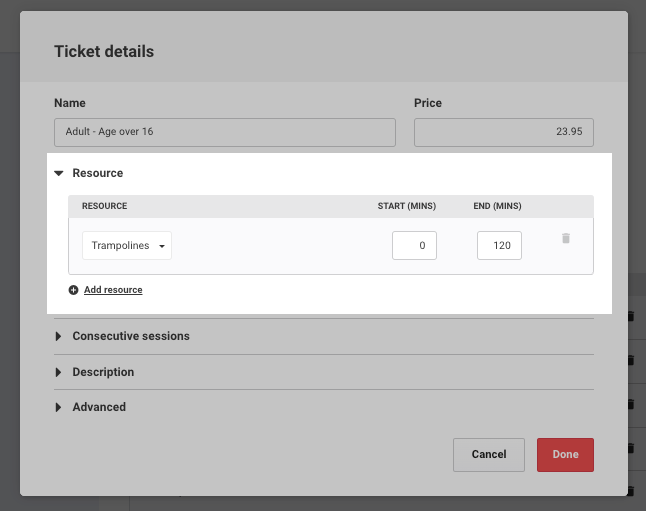Click the plus icon beside Add resource

(x=73, y=290)
